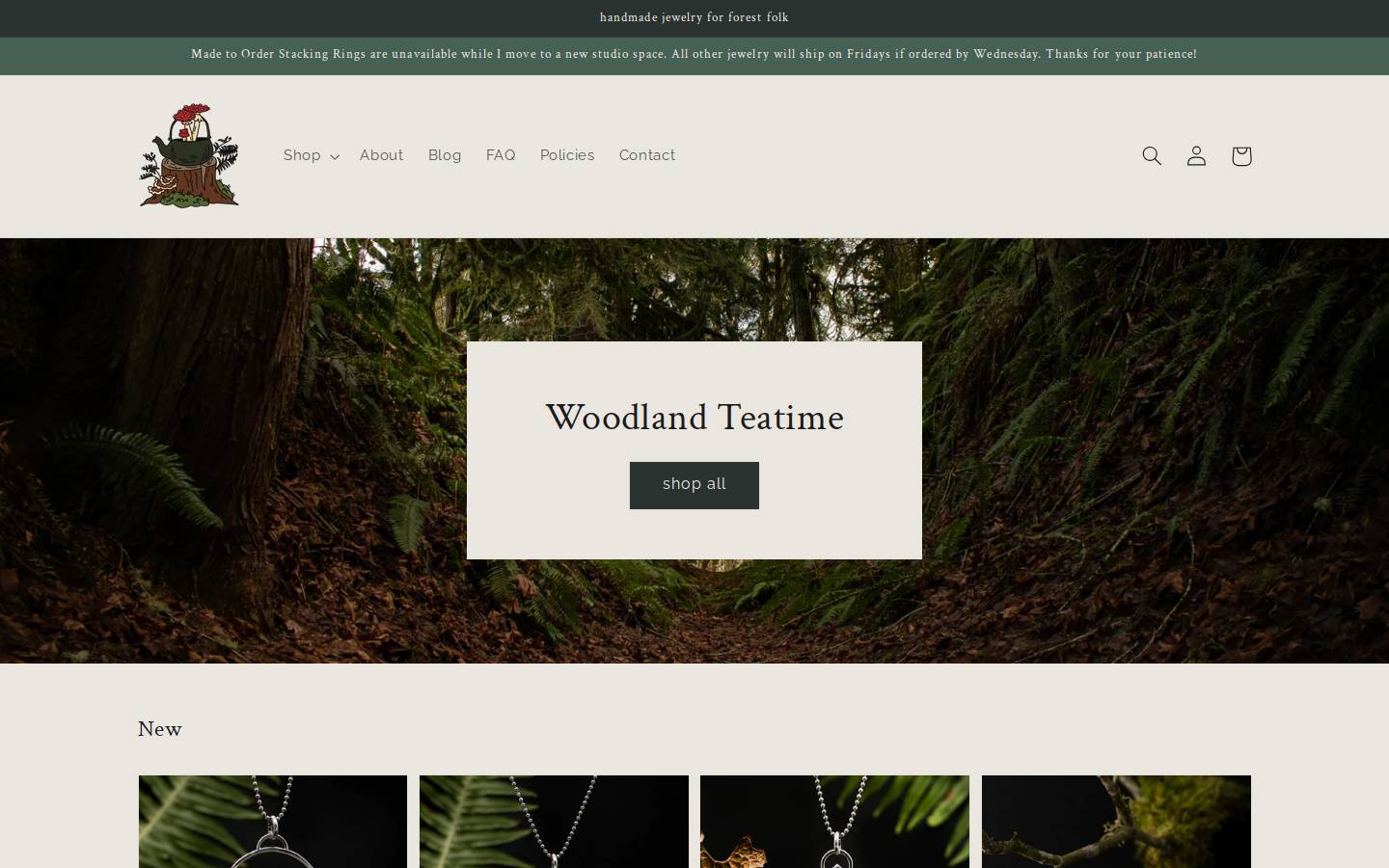Viewport: 1389px width, 868px height.
Task: Open the Contact page
Action: point(647,155)
